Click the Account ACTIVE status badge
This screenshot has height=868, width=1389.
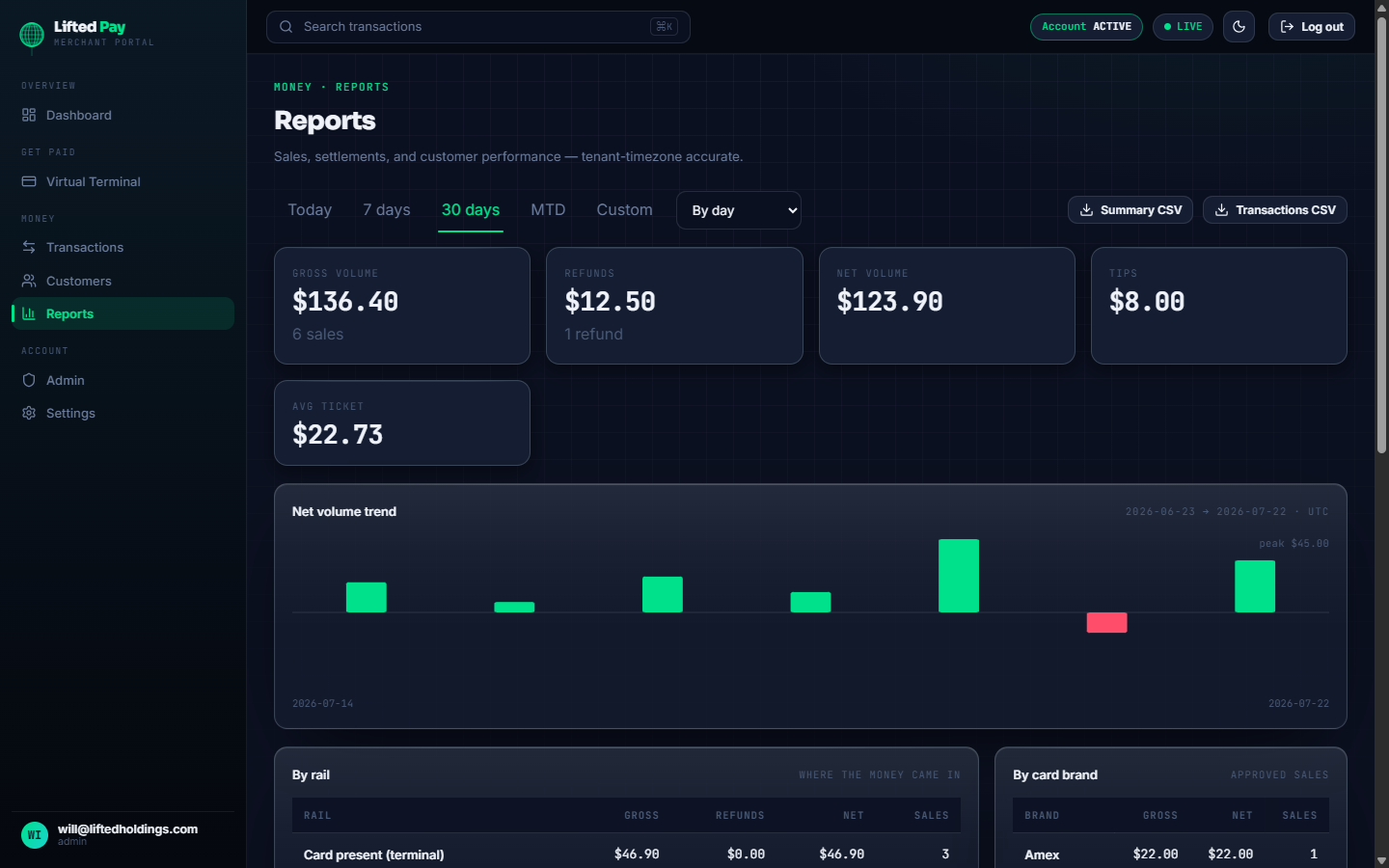click(x=1086, y=27)
